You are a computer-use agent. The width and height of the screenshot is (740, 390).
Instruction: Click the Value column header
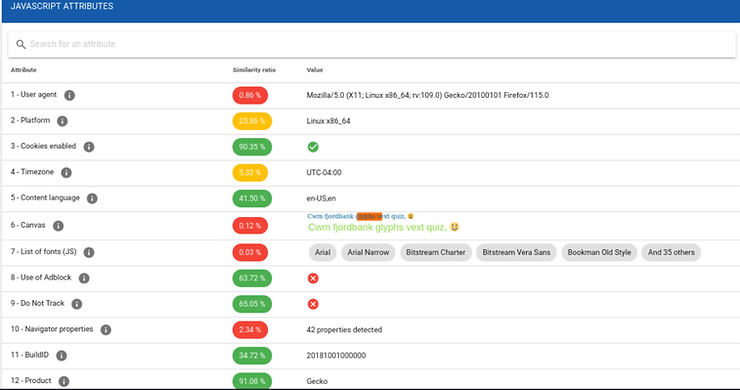[315, 70]
